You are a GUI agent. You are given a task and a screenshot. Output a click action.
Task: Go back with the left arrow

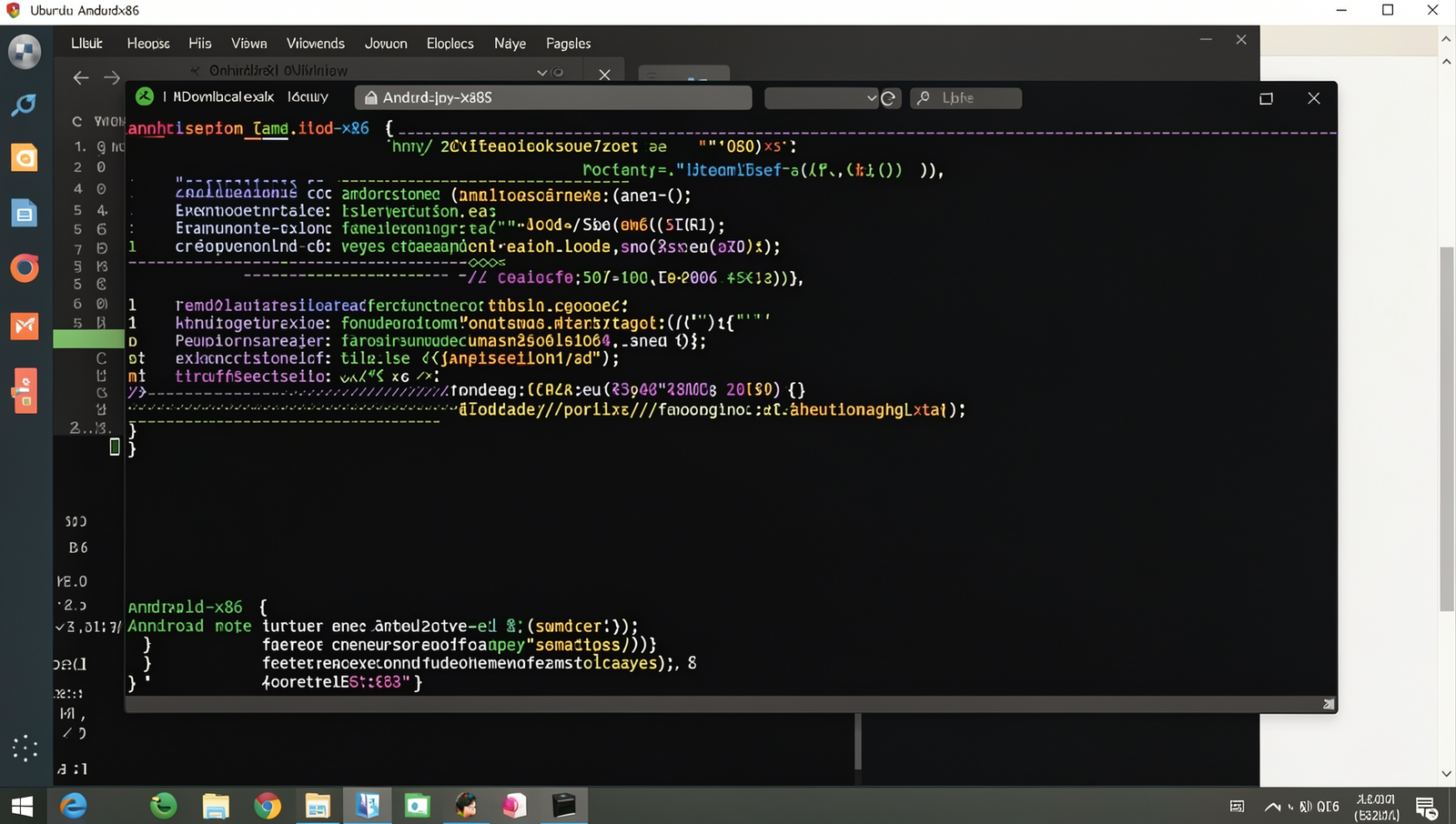coord(81,78)
